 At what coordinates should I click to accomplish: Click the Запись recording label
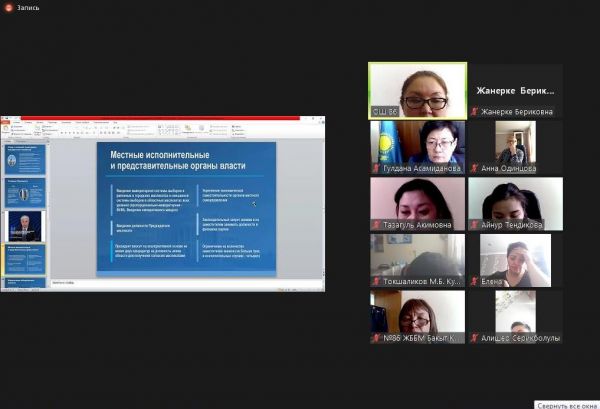click(28, 7)
